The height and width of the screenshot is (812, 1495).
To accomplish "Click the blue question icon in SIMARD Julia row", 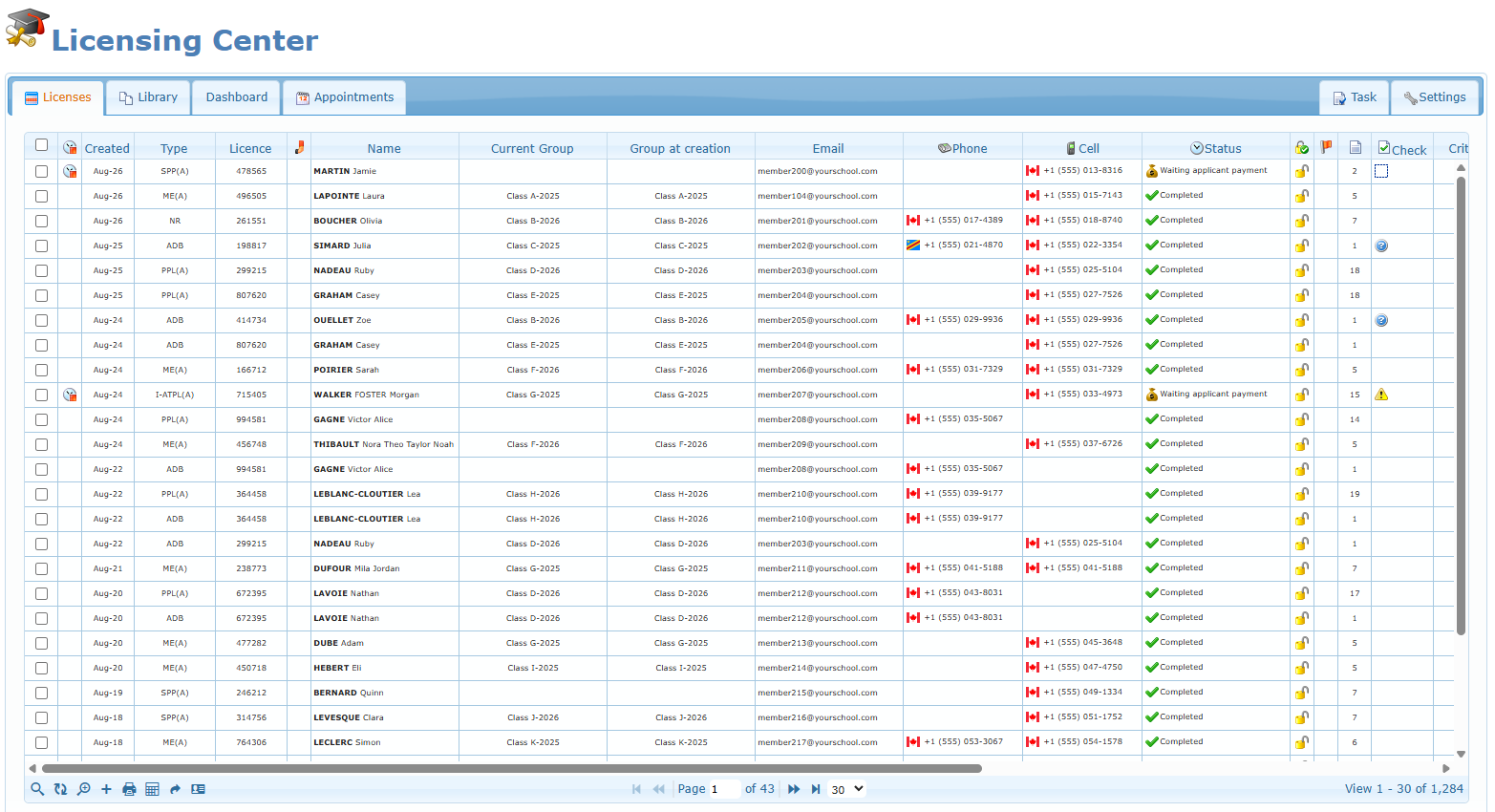I will point(1381,246).
